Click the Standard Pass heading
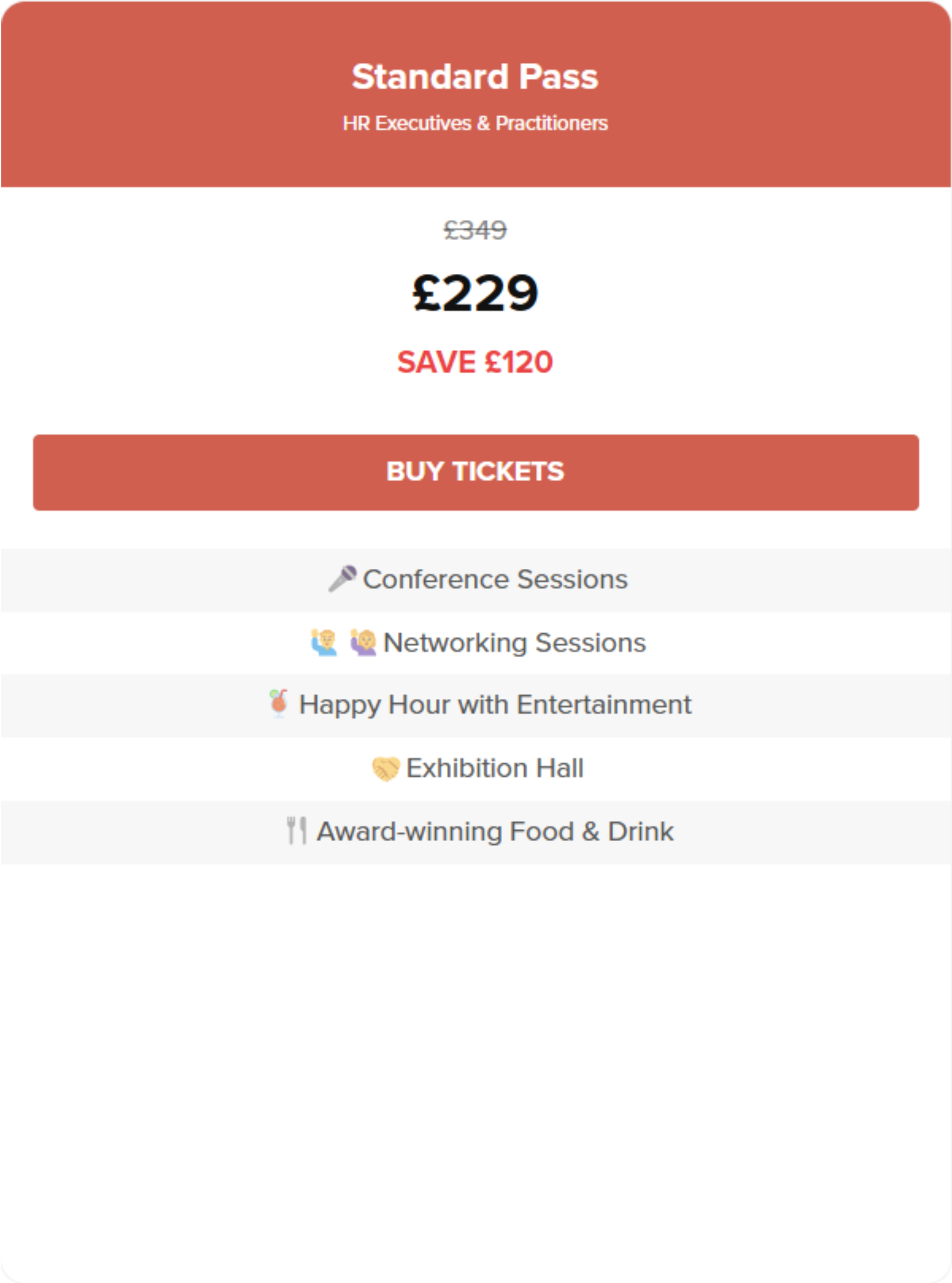The width and height of the screenshot is (952, 1283). pyautogui.click(x=476, y=77)
